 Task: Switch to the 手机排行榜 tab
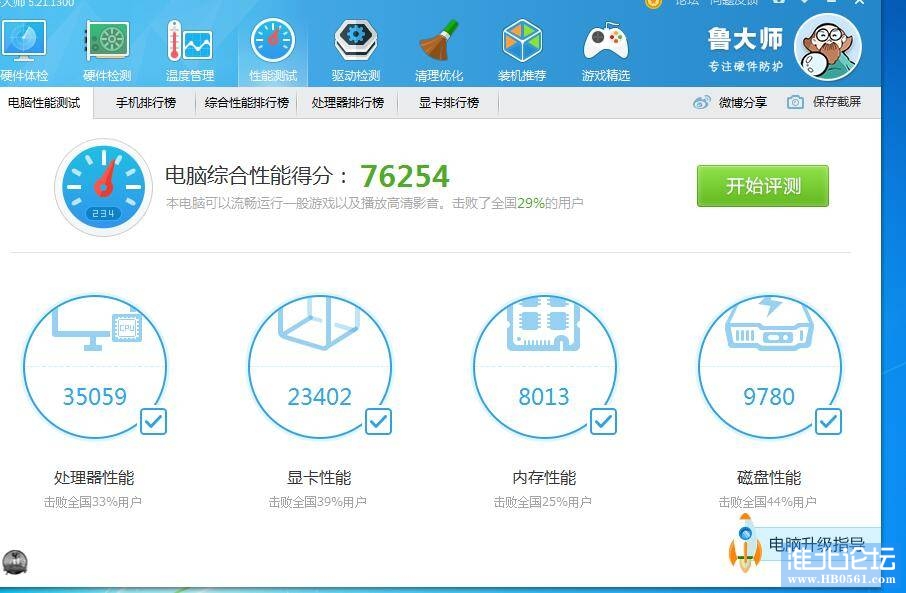tap(146, 103)
